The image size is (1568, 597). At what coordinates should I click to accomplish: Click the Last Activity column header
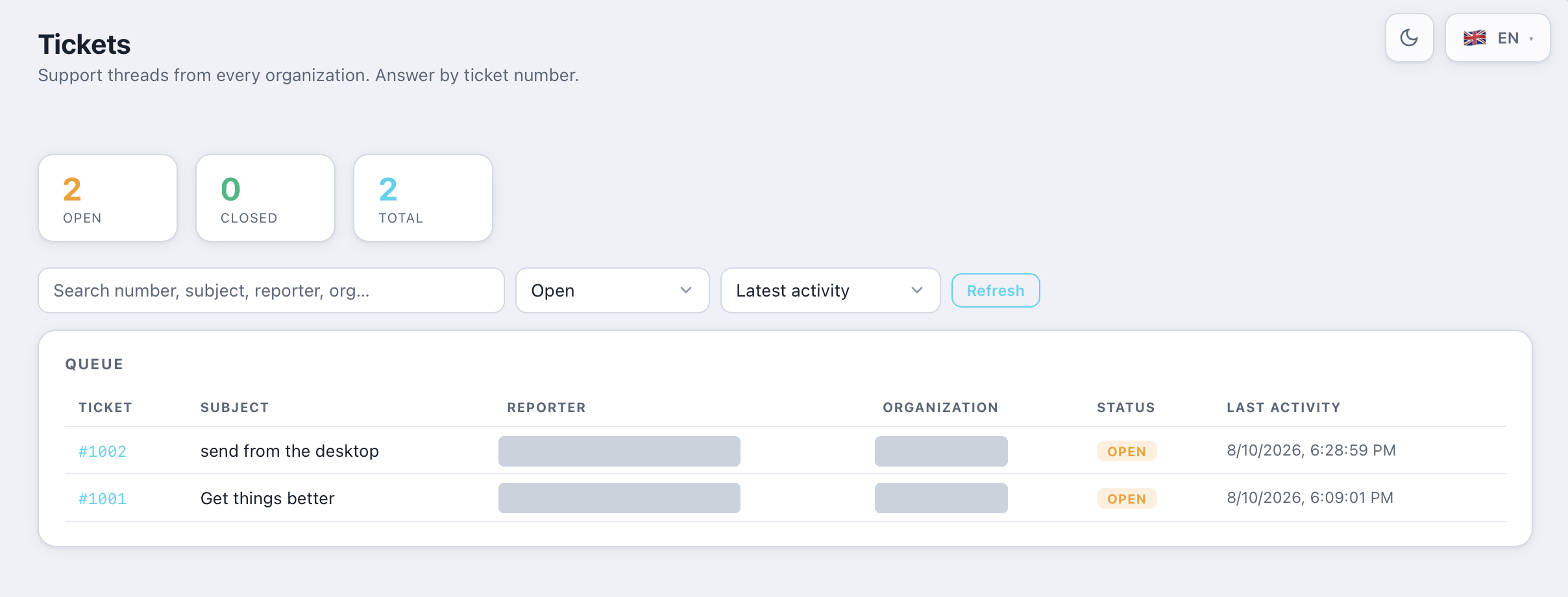pos(1284,408)
